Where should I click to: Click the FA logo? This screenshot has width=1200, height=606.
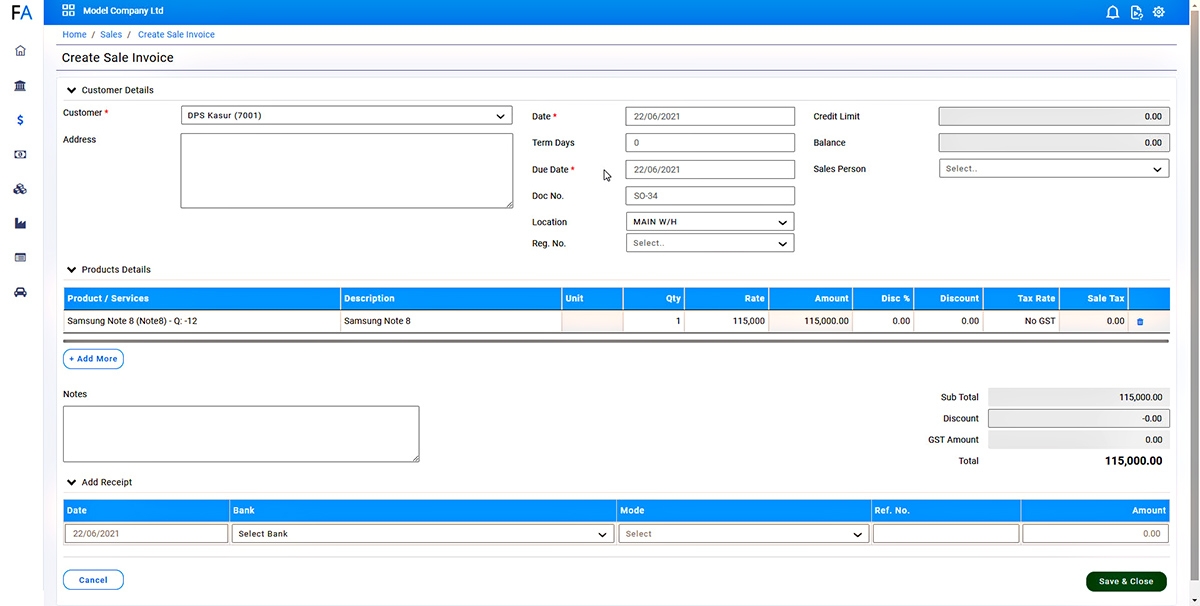[21, 13]
